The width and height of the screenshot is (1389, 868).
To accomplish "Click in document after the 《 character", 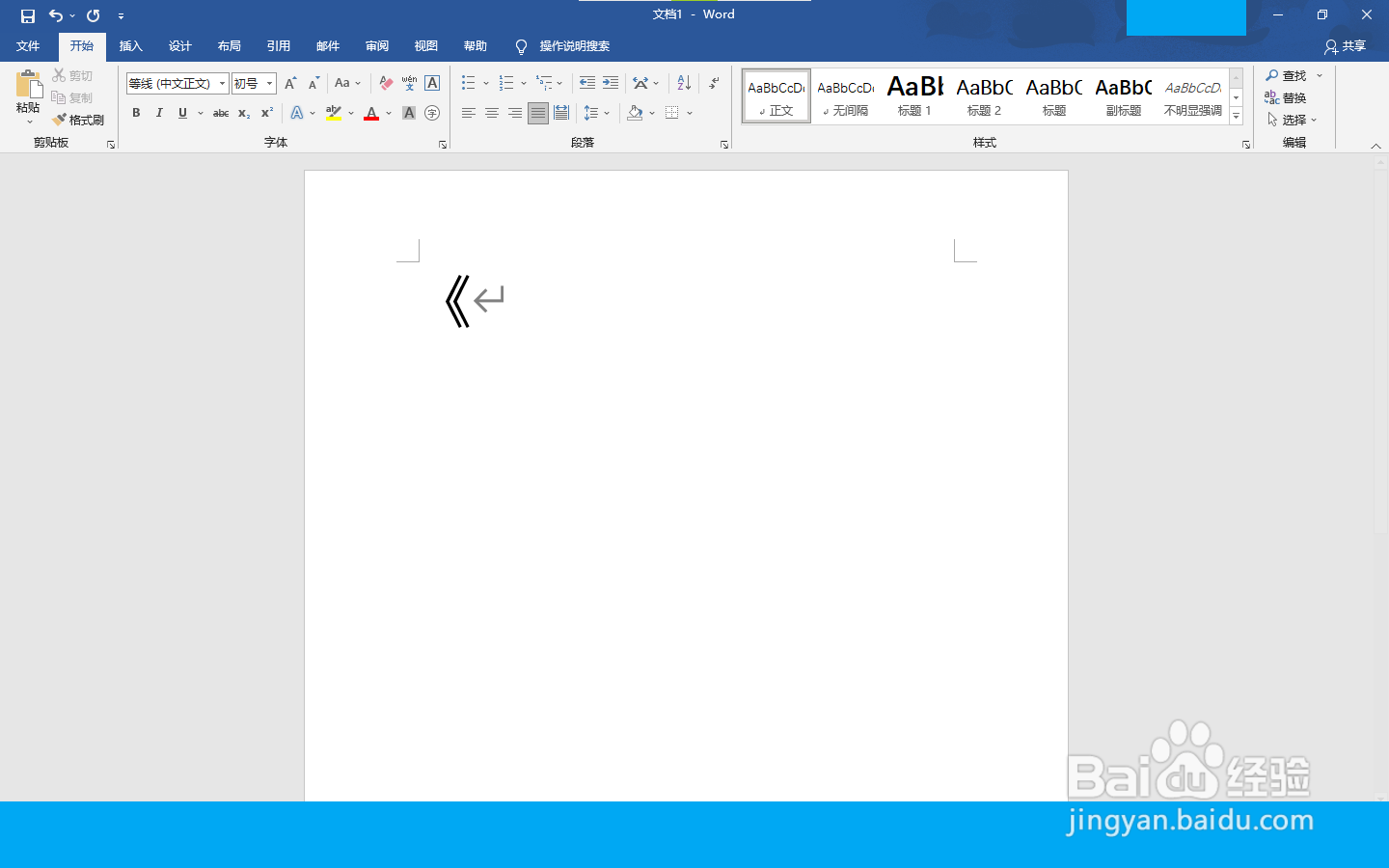I will click(x=473, y=301).
